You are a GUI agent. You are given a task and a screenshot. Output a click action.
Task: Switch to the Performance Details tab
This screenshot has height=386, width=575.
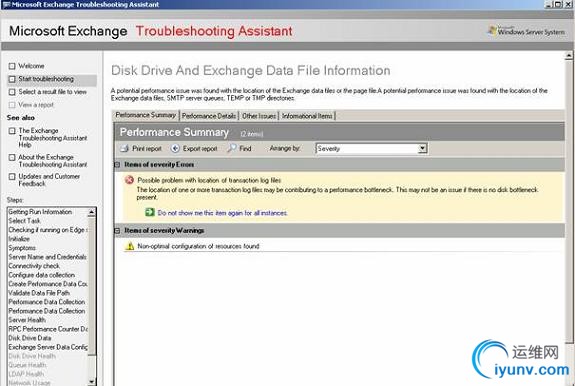(209, 116)
